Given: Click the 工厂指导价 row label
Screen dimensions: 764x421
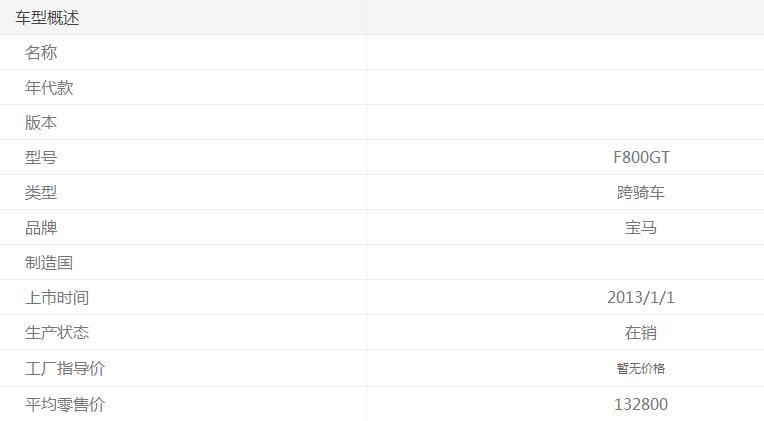Looking at the screenshot, I should click(65, 369).
